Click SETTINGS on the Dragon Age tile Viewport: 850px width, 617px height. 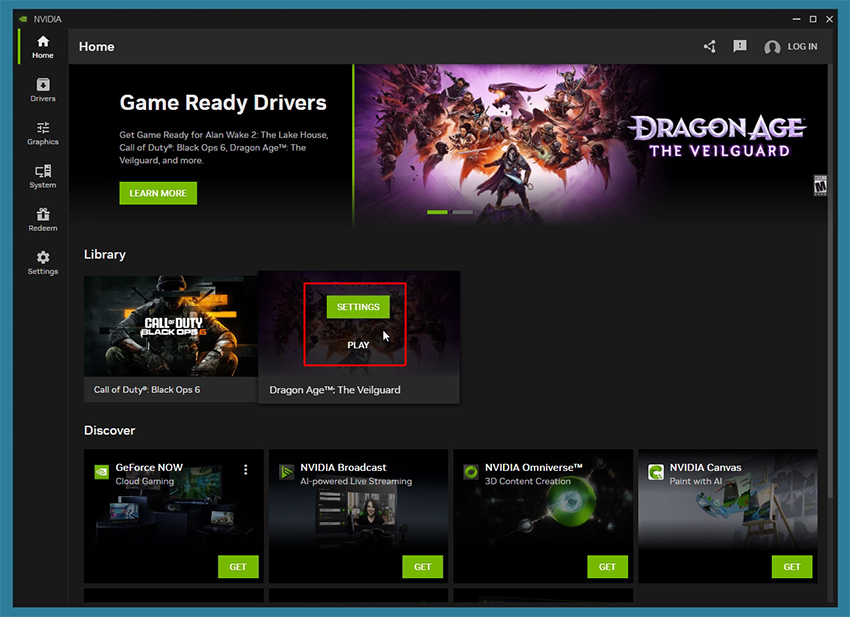coord(358,307)
